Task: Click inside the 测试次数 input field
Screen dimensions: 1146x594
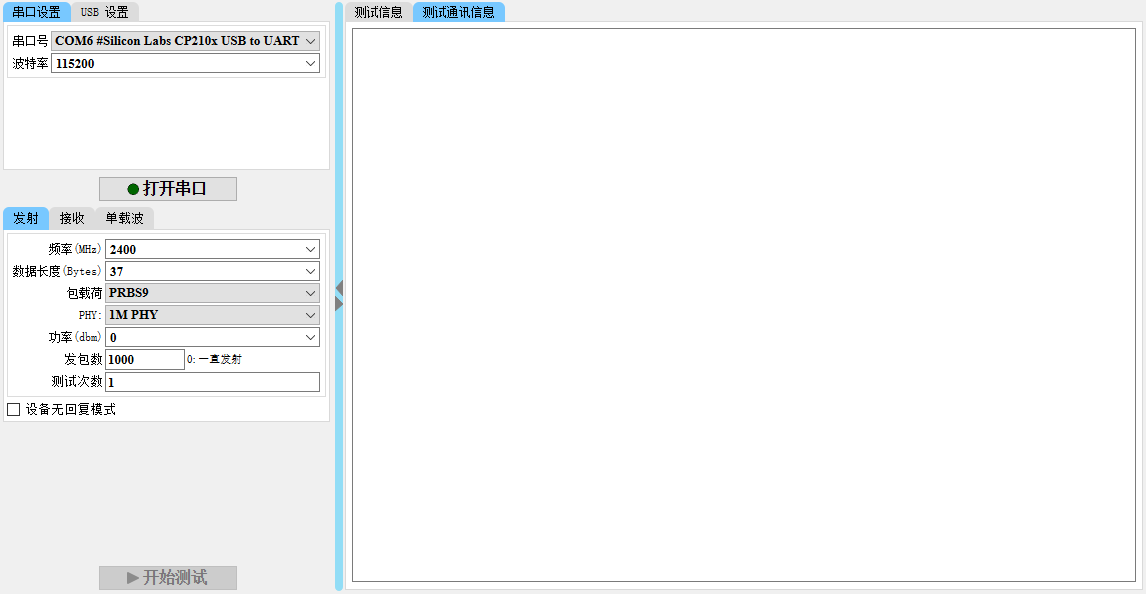Action: tap(212, 381)
